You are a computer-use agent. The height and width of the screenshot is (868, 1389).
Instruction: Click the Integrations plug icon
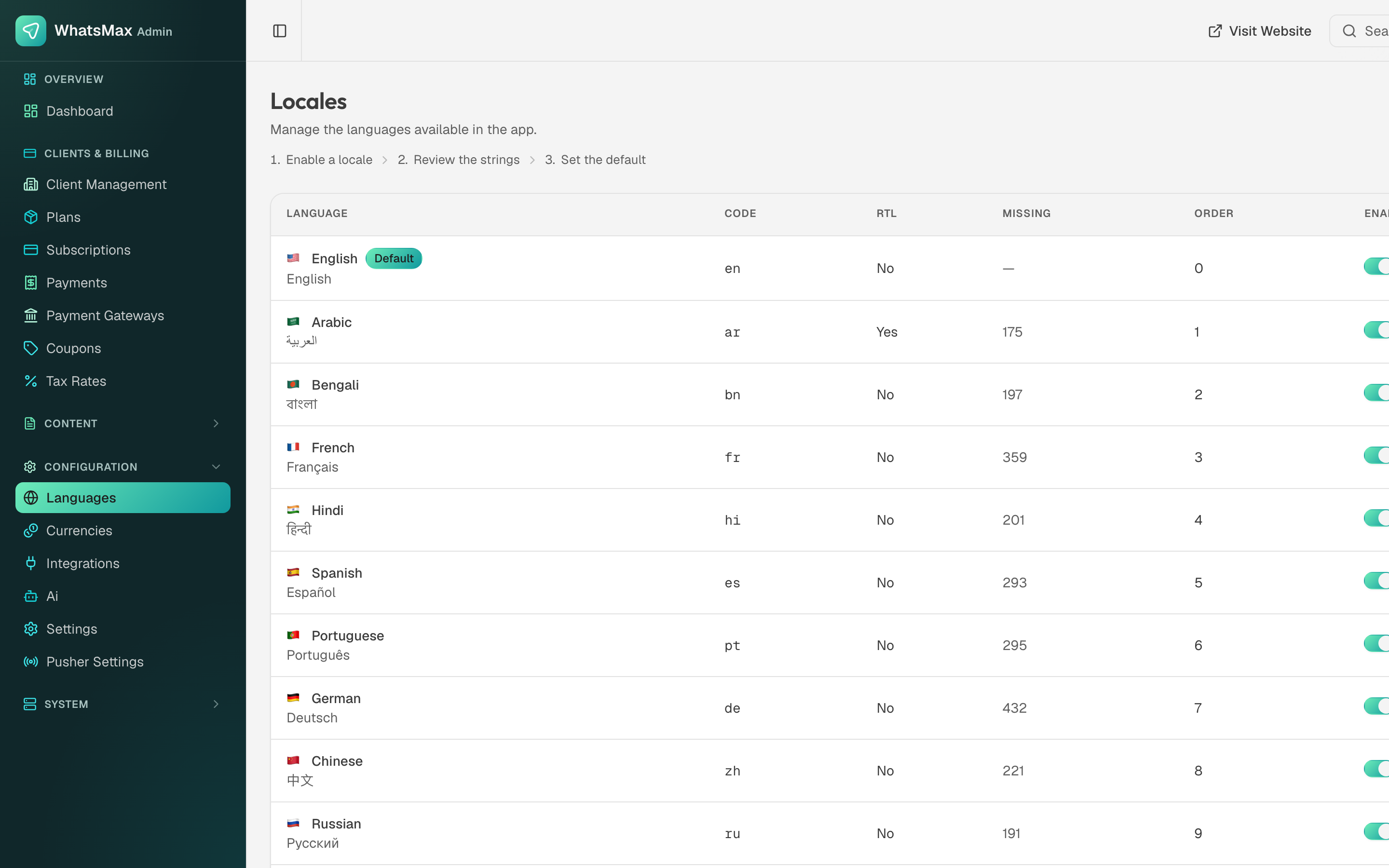(x=30, y=563)
